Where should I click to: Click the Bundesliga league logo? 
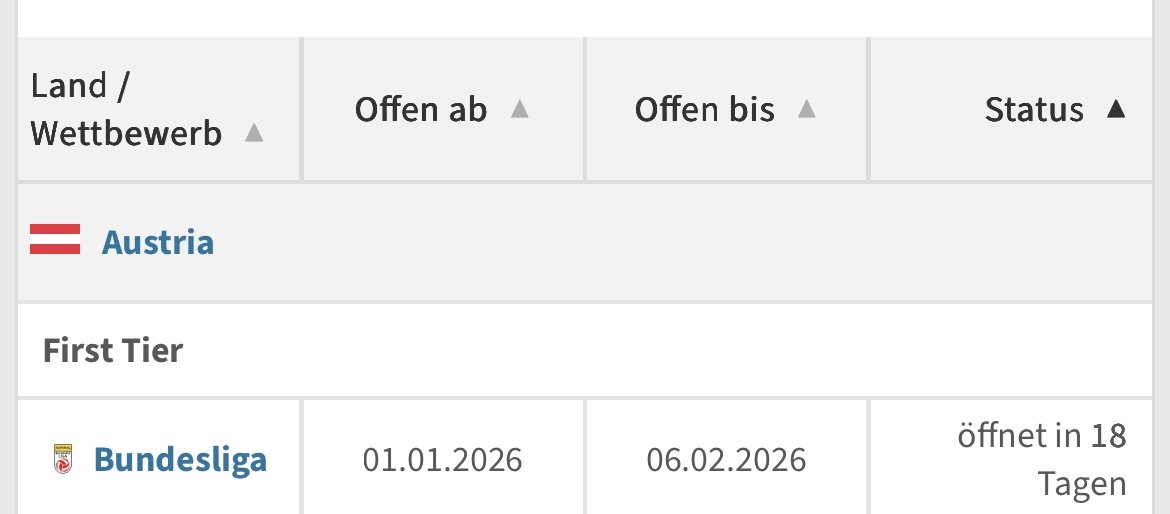tap(62, 459)
